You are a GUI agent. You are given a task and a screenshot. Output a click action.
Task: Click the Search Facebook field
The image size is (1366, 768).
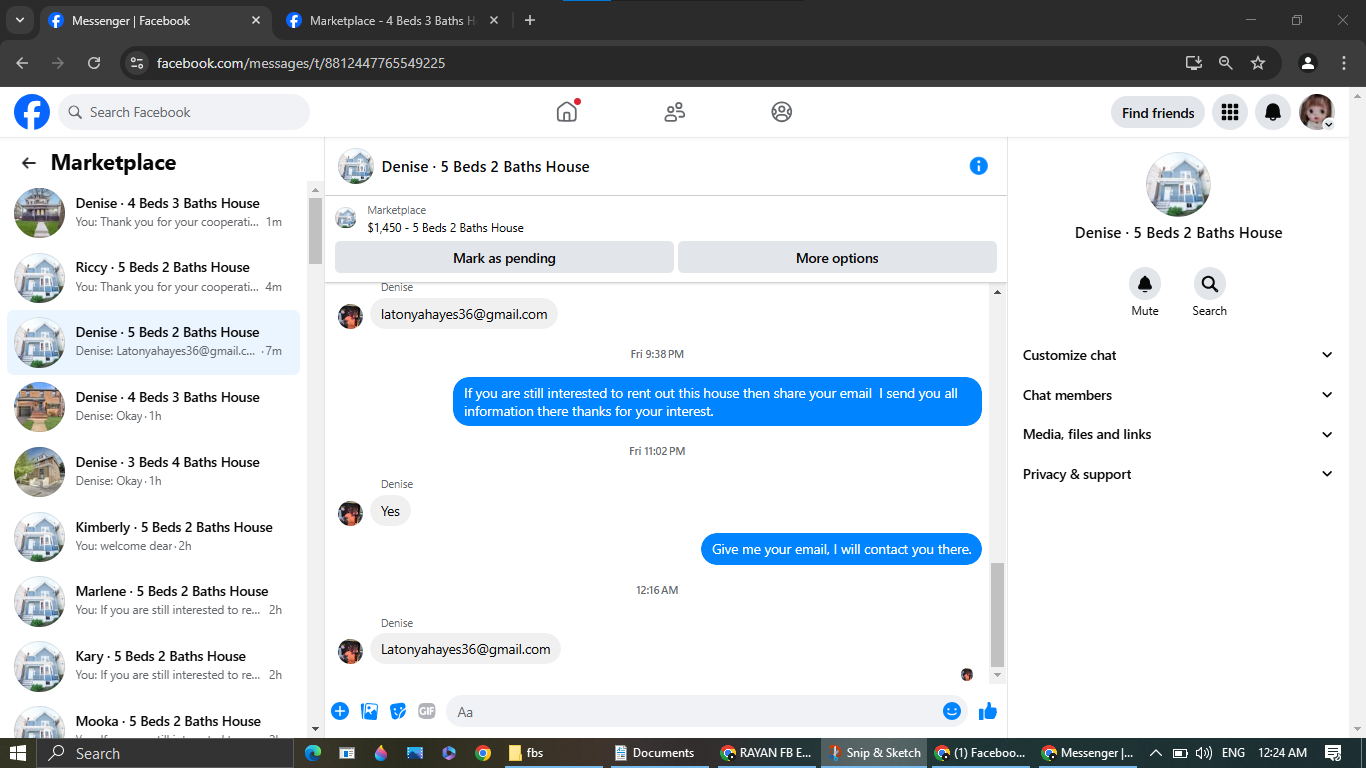[x=184, y=112]
